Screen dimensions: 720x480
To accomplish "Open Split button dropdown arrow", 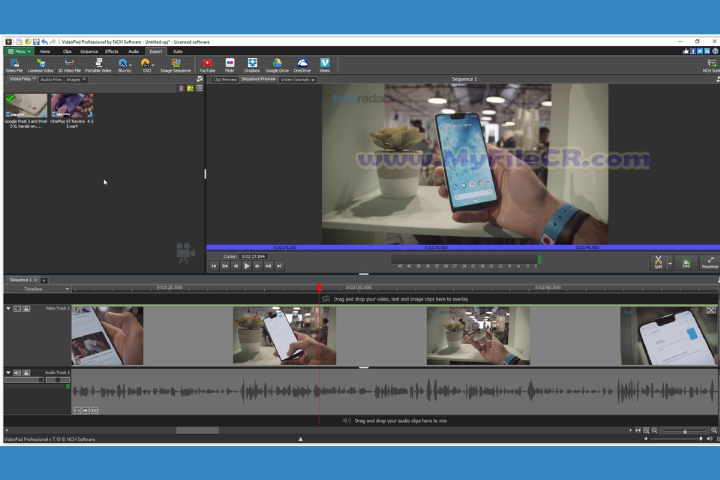I will 670,263.
